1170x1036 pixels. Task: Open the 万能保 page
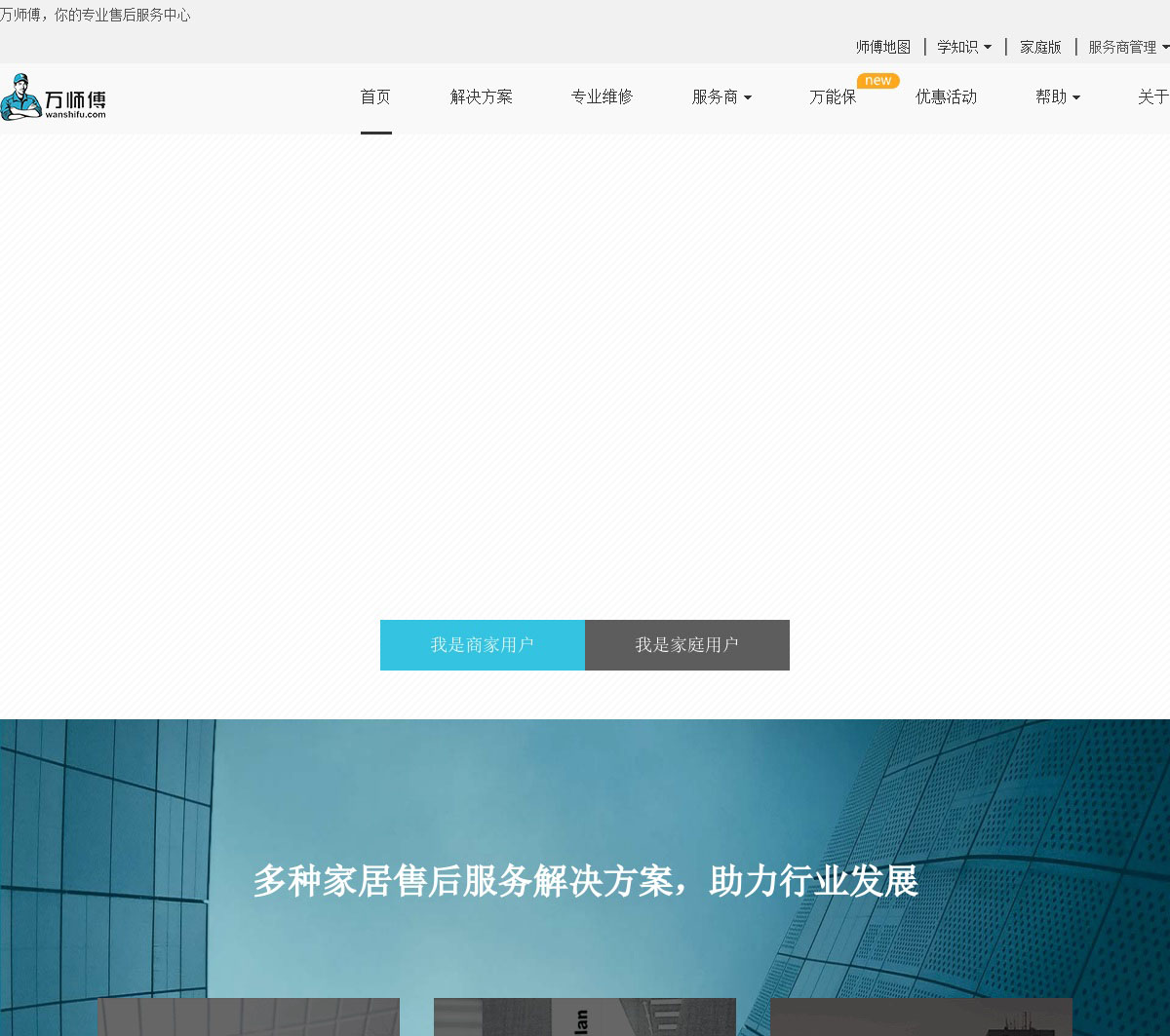[x=833, y=96]
